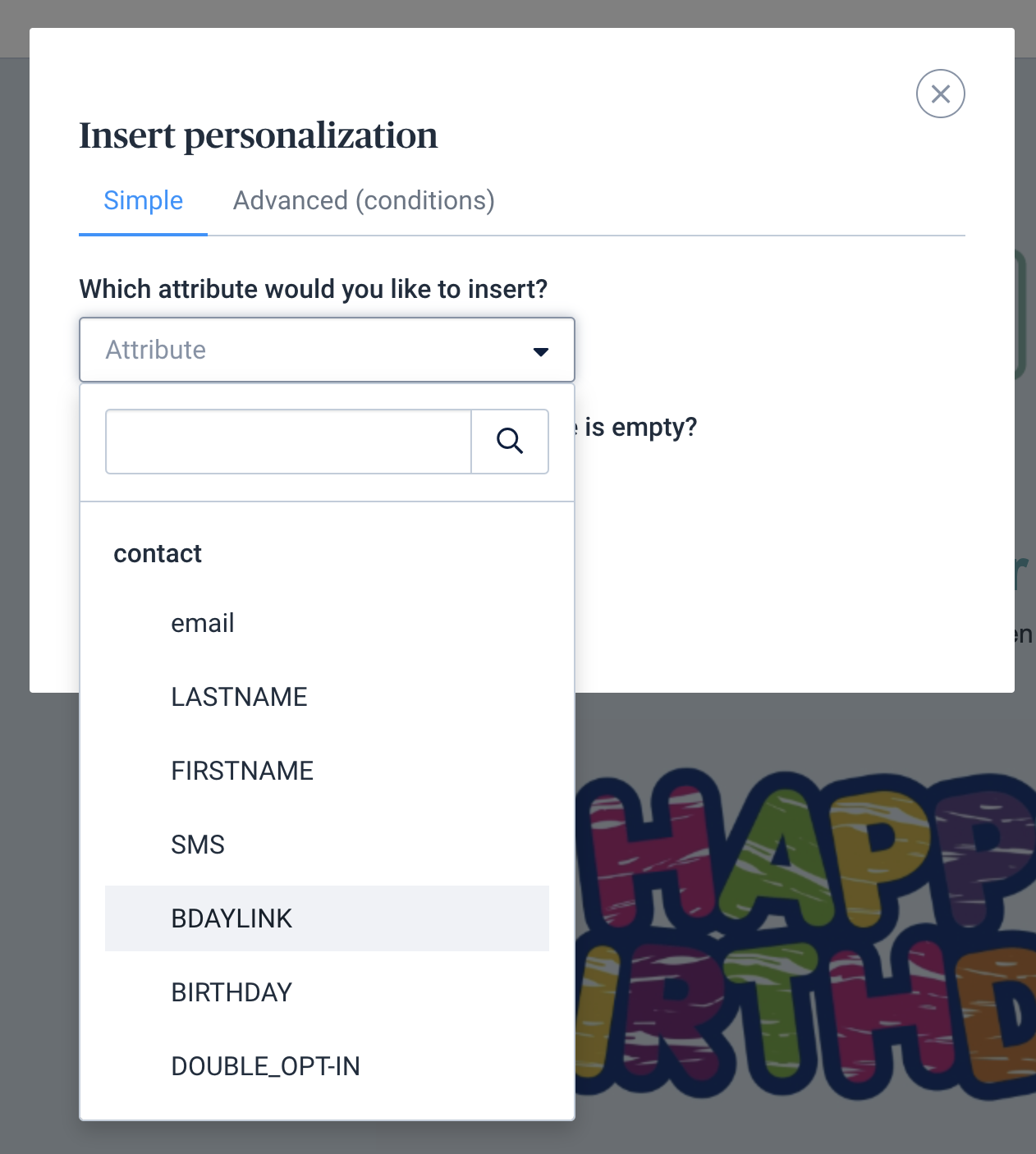1036x1154 pixels.
Task: Choose the highlighted BDAYLINK option
Action: click(x=231, y=919)
